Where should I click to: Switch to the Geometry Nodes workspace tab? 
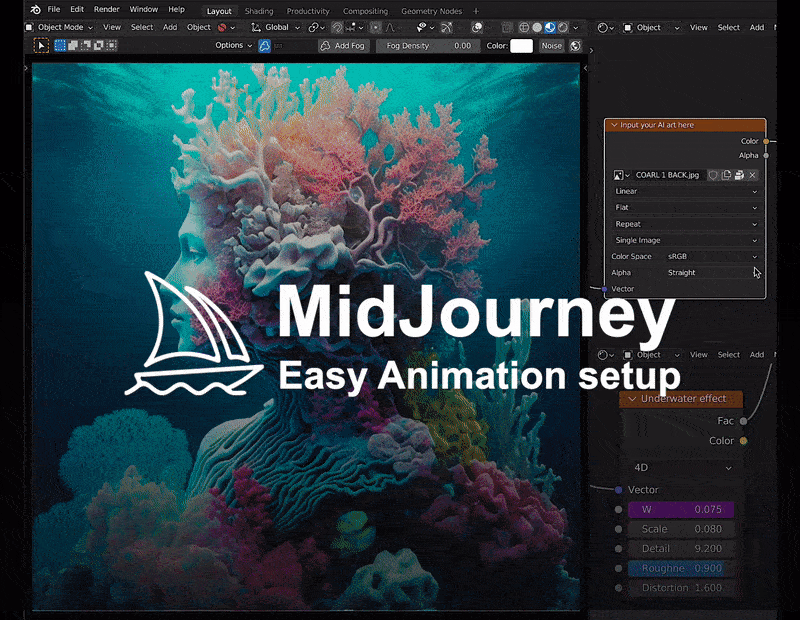tap(432, 11)
